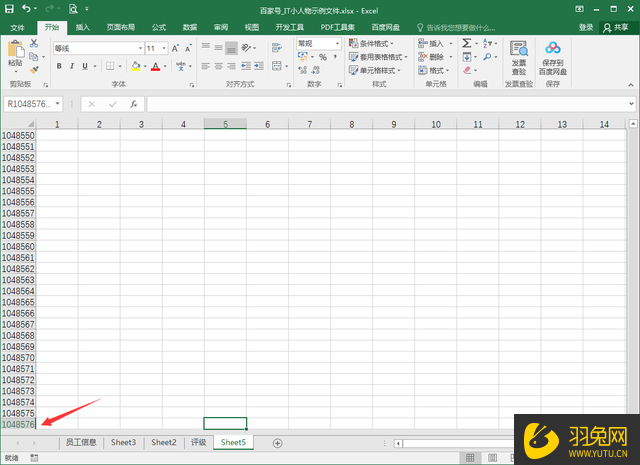Expand the font name combo box
Viewport: 640px width, 465px height.
(x=140, y=48)
